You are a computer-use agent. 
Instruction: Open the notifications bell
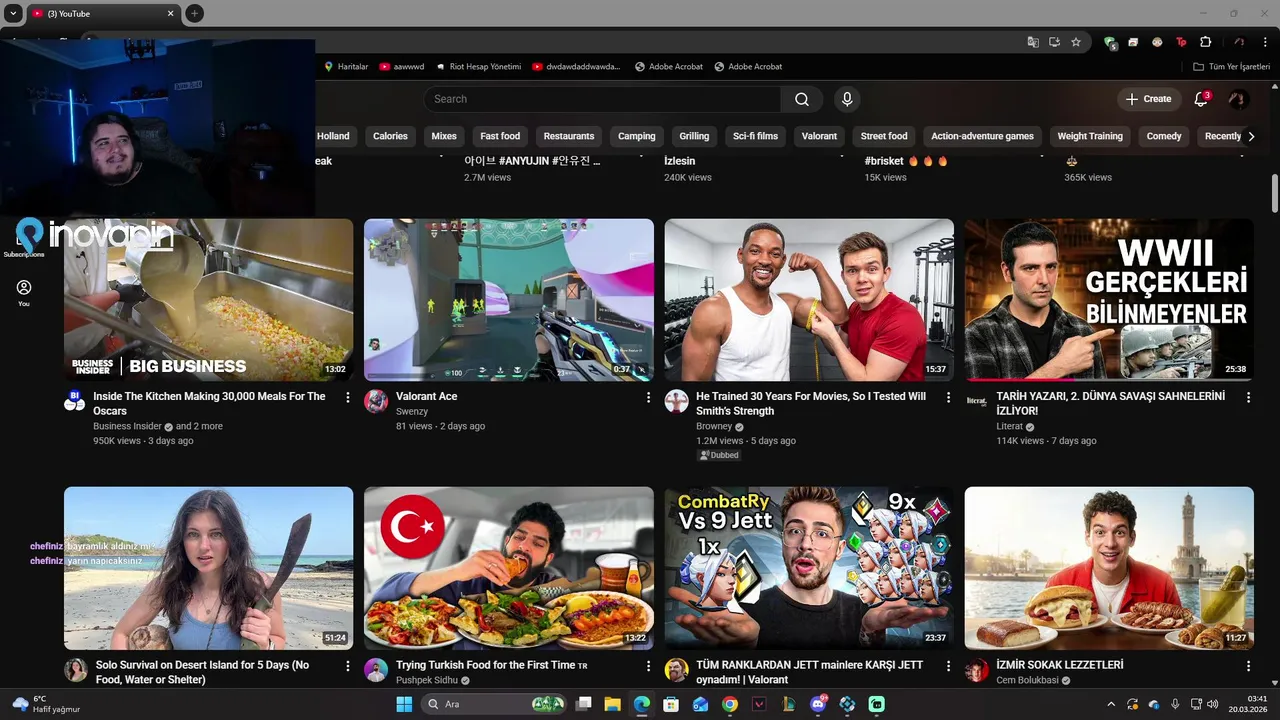1201,99
